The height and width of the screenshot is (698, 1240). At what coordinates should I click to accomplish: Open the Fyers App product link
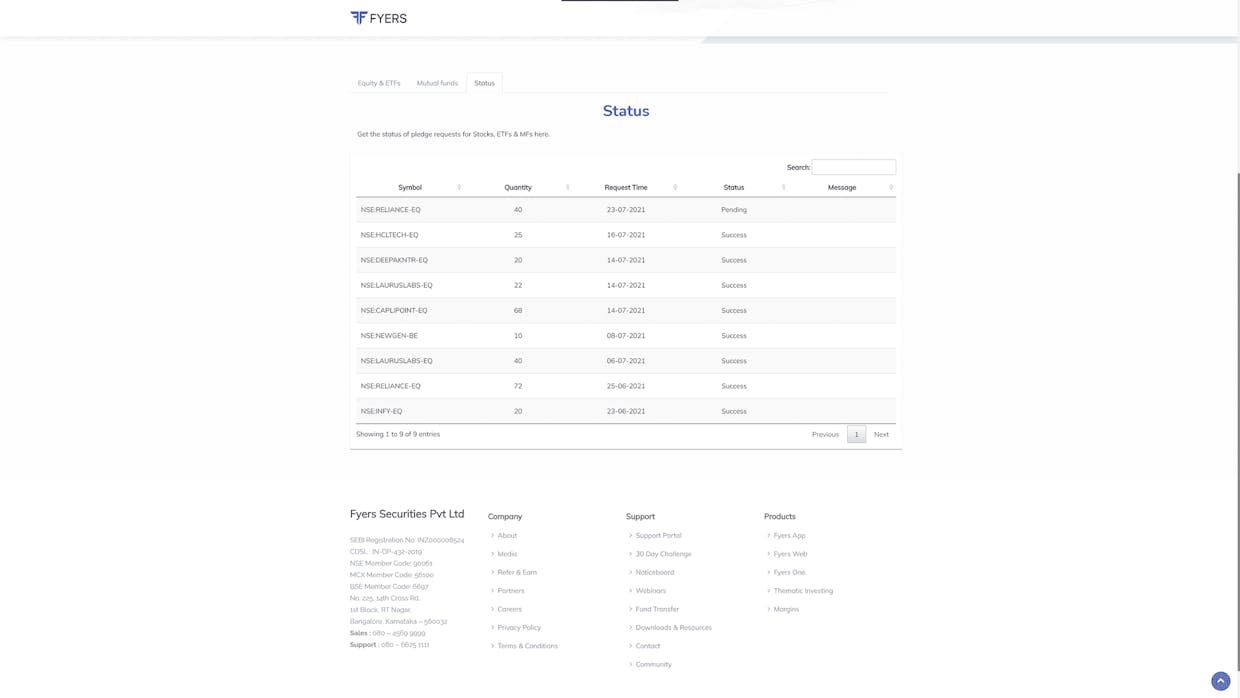tap(789, 535)
